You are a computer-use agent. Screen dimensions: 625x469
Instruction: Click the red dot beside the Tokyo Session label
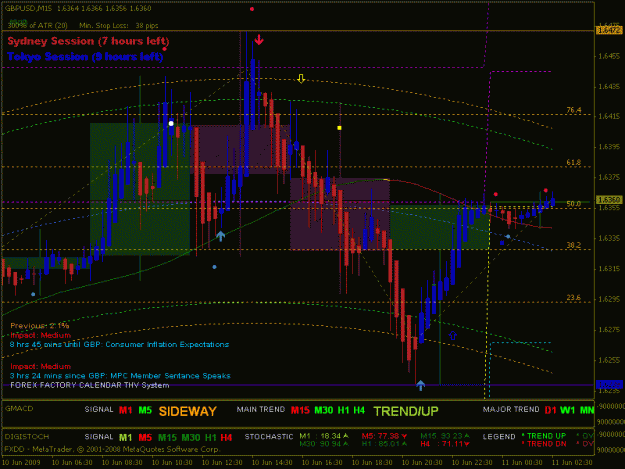164,49
